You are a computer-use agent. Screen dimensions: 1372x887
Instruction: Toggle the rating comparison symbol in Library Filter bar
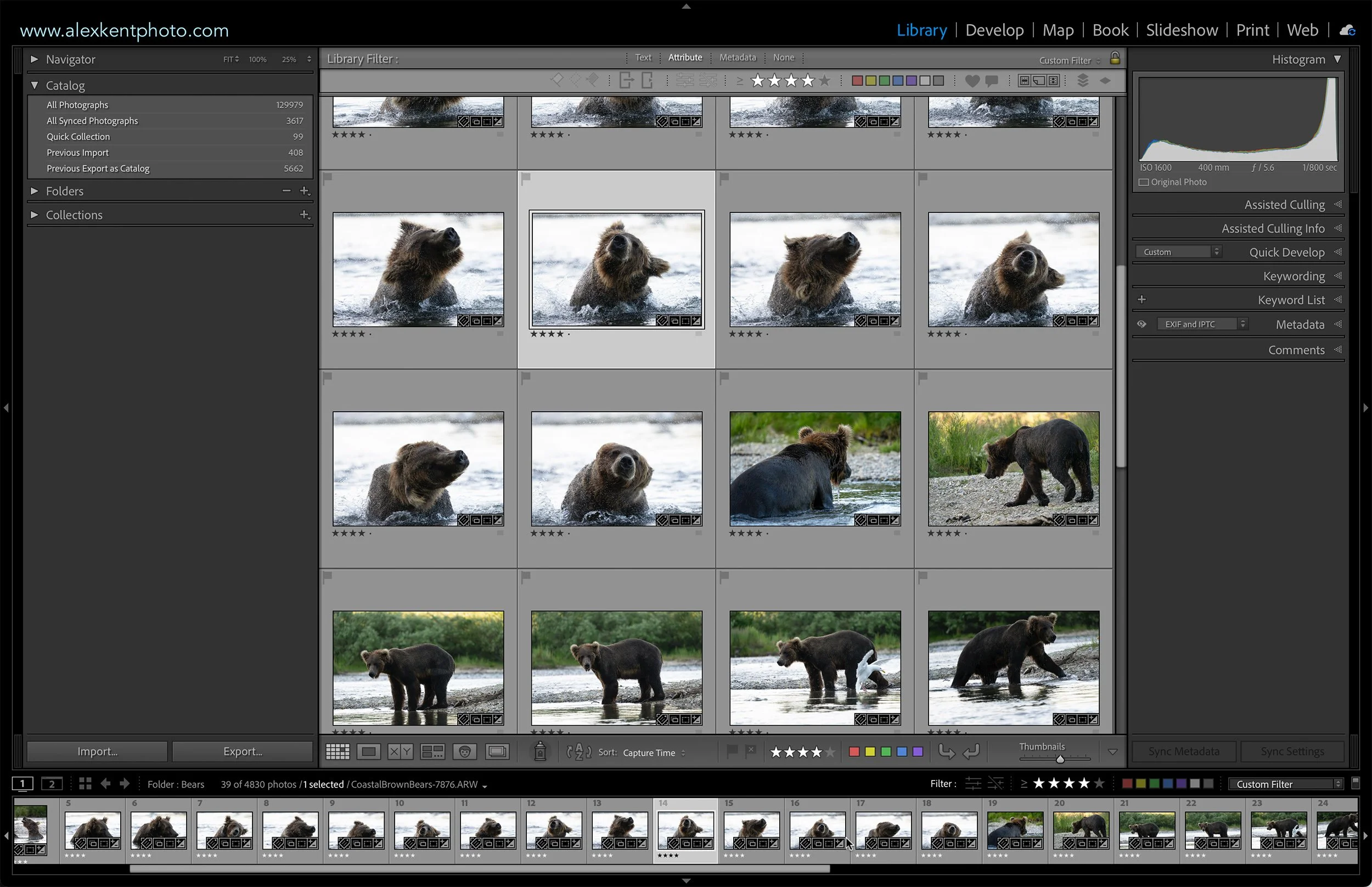click(740, 81)
